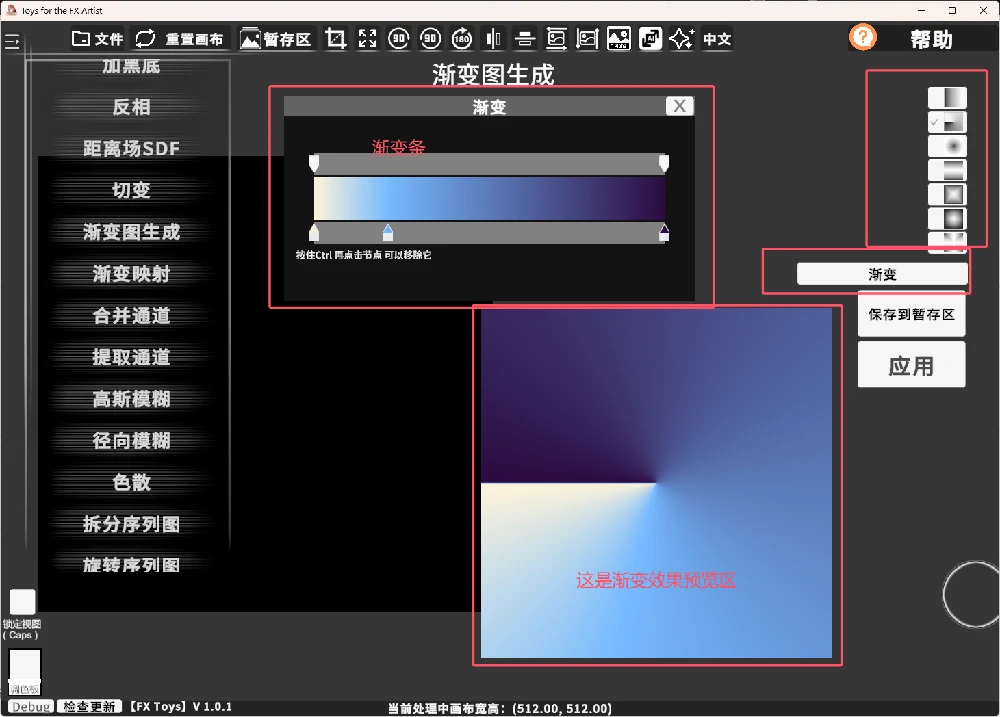Click the rotate 180 degrees icon

tap(462, 39)
